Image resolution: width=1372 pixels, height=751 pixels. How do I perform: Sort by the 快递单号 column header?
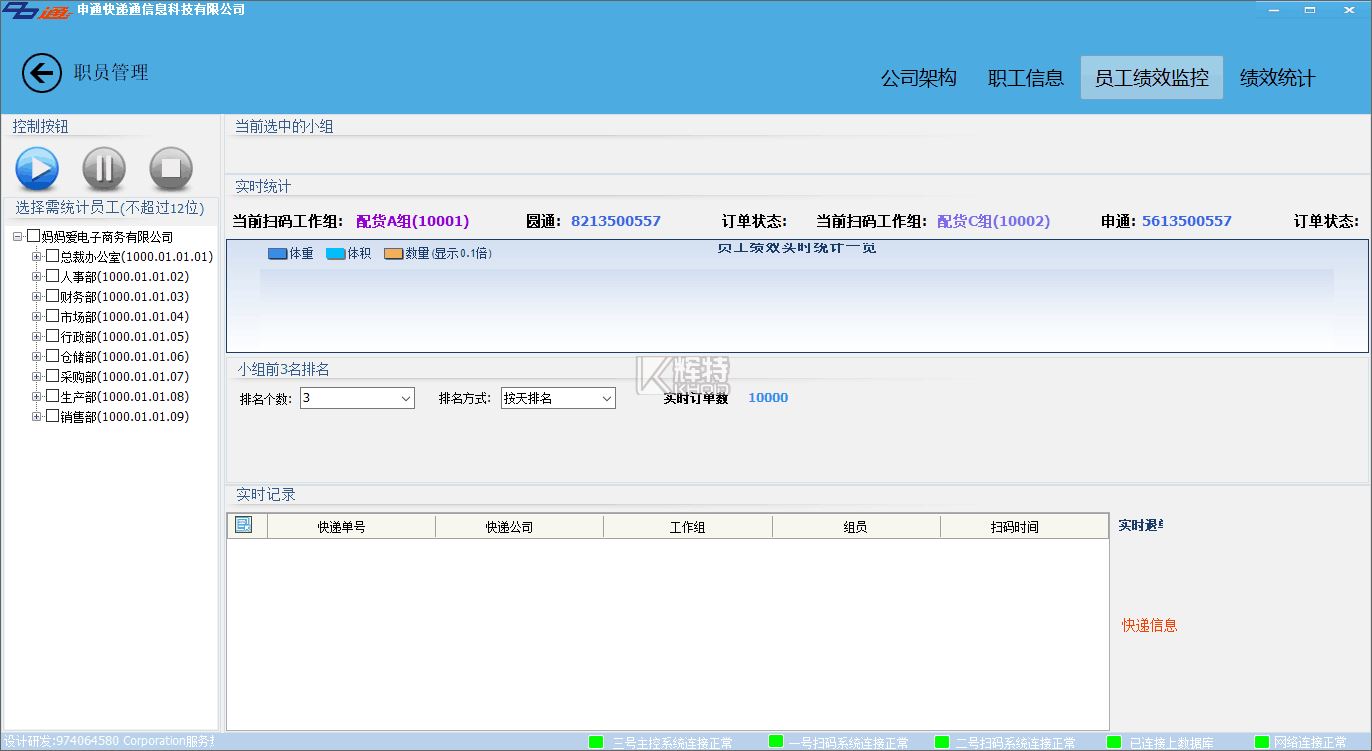point(341,527)
